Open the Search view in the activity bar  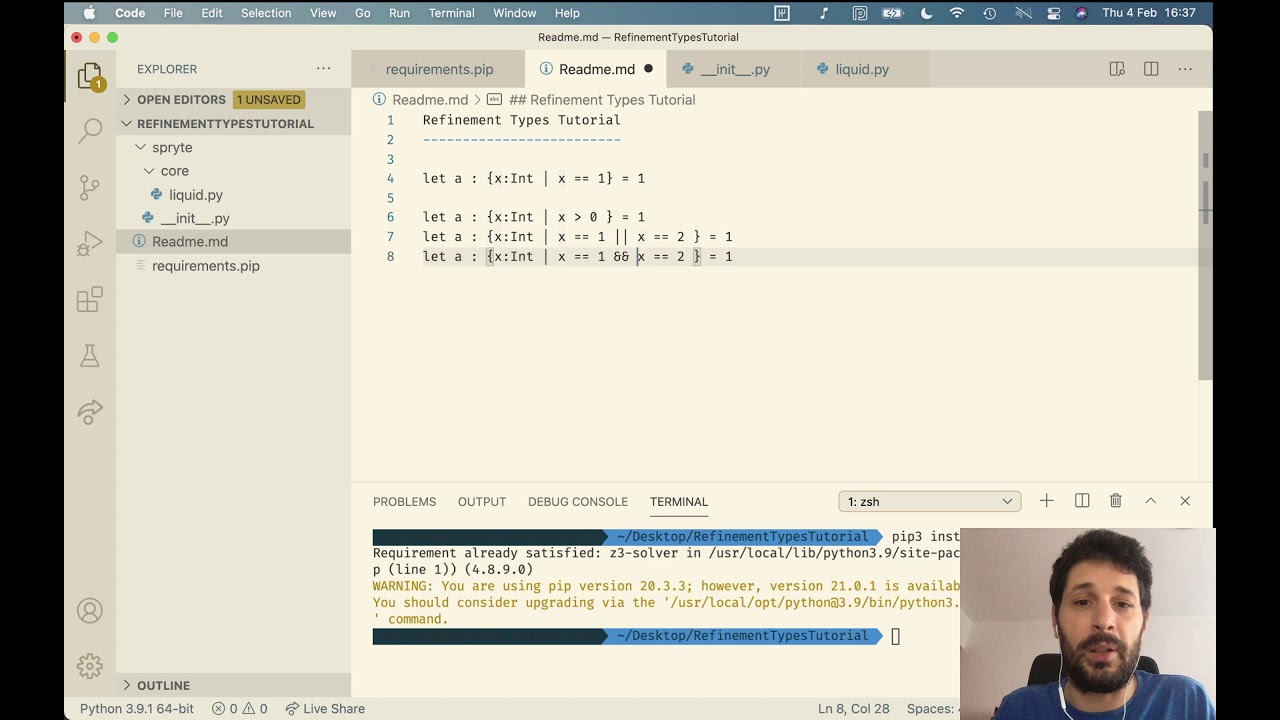coord(90,131)
